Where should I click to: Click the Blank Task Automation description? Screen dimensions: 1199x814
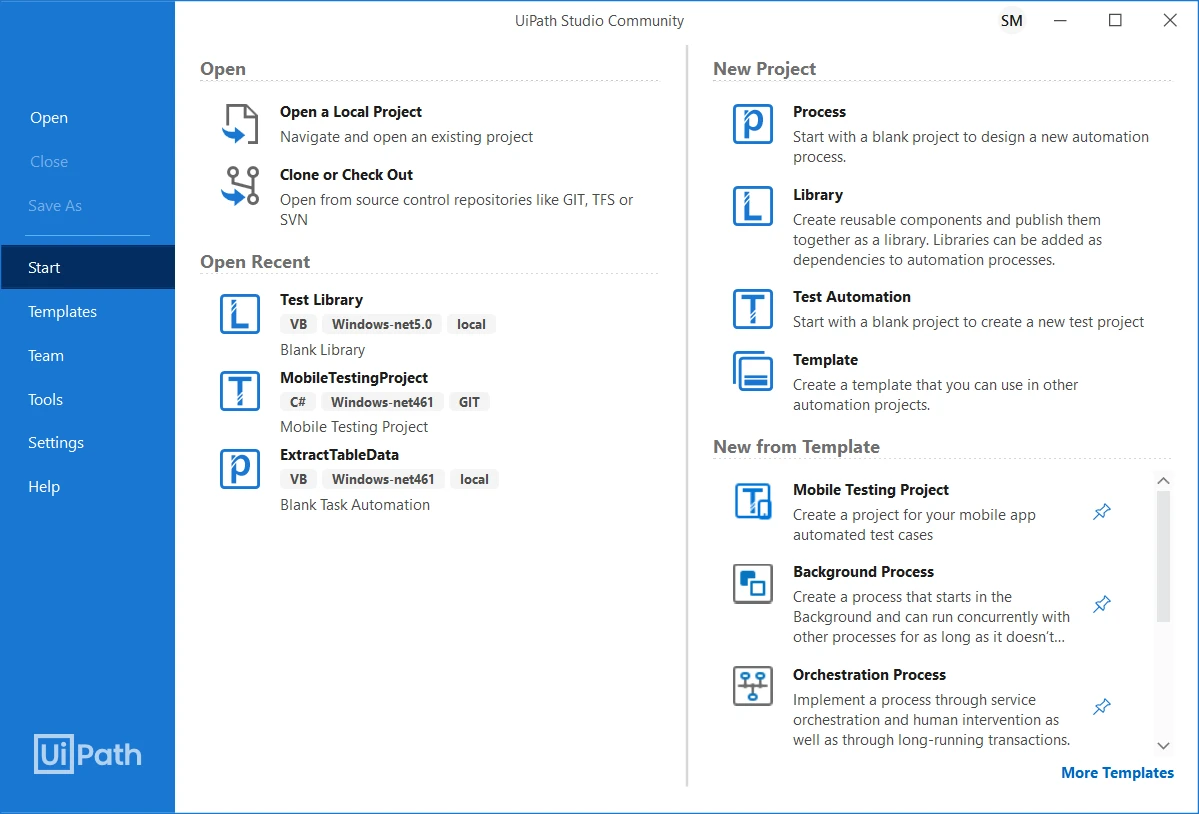(x=355, y=505)
